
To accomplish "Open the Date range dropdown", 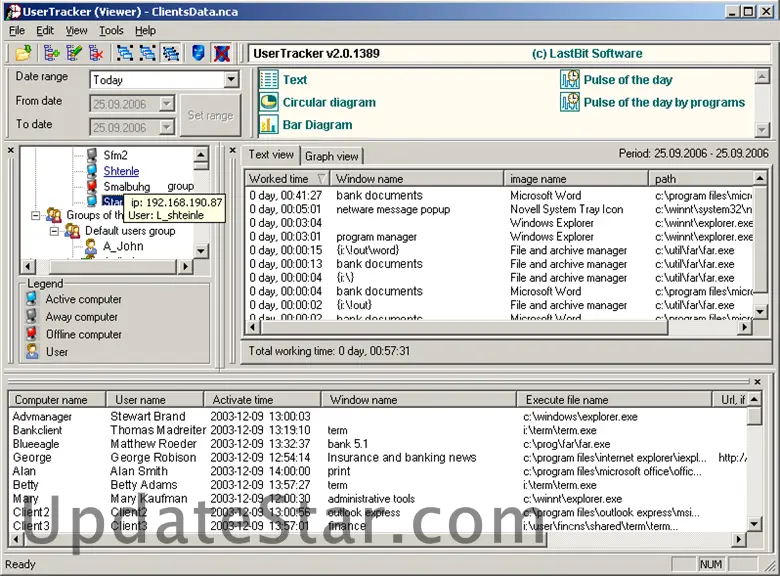I will point(231,80).
